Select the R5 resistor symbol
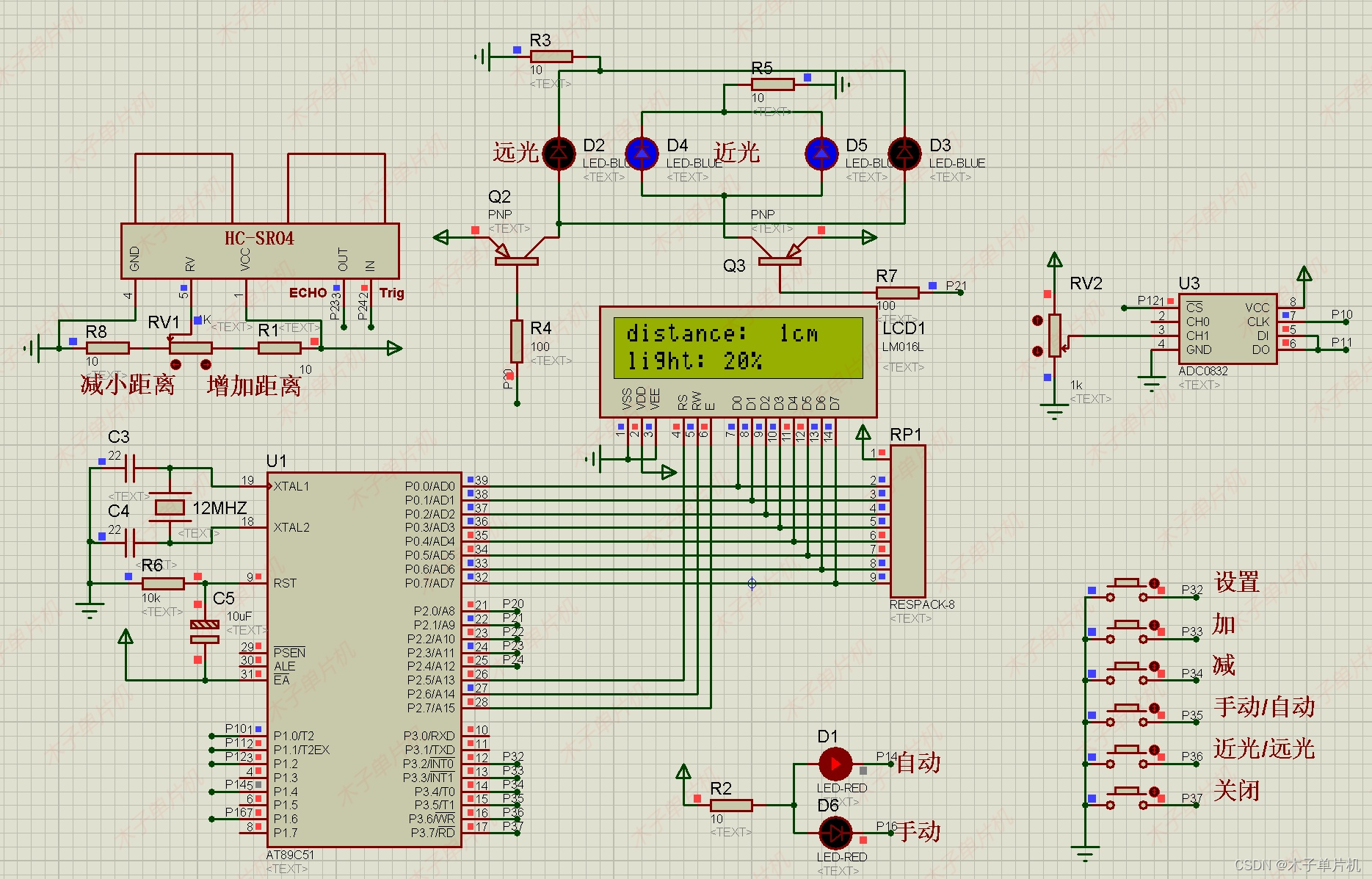 click(773, 84)
